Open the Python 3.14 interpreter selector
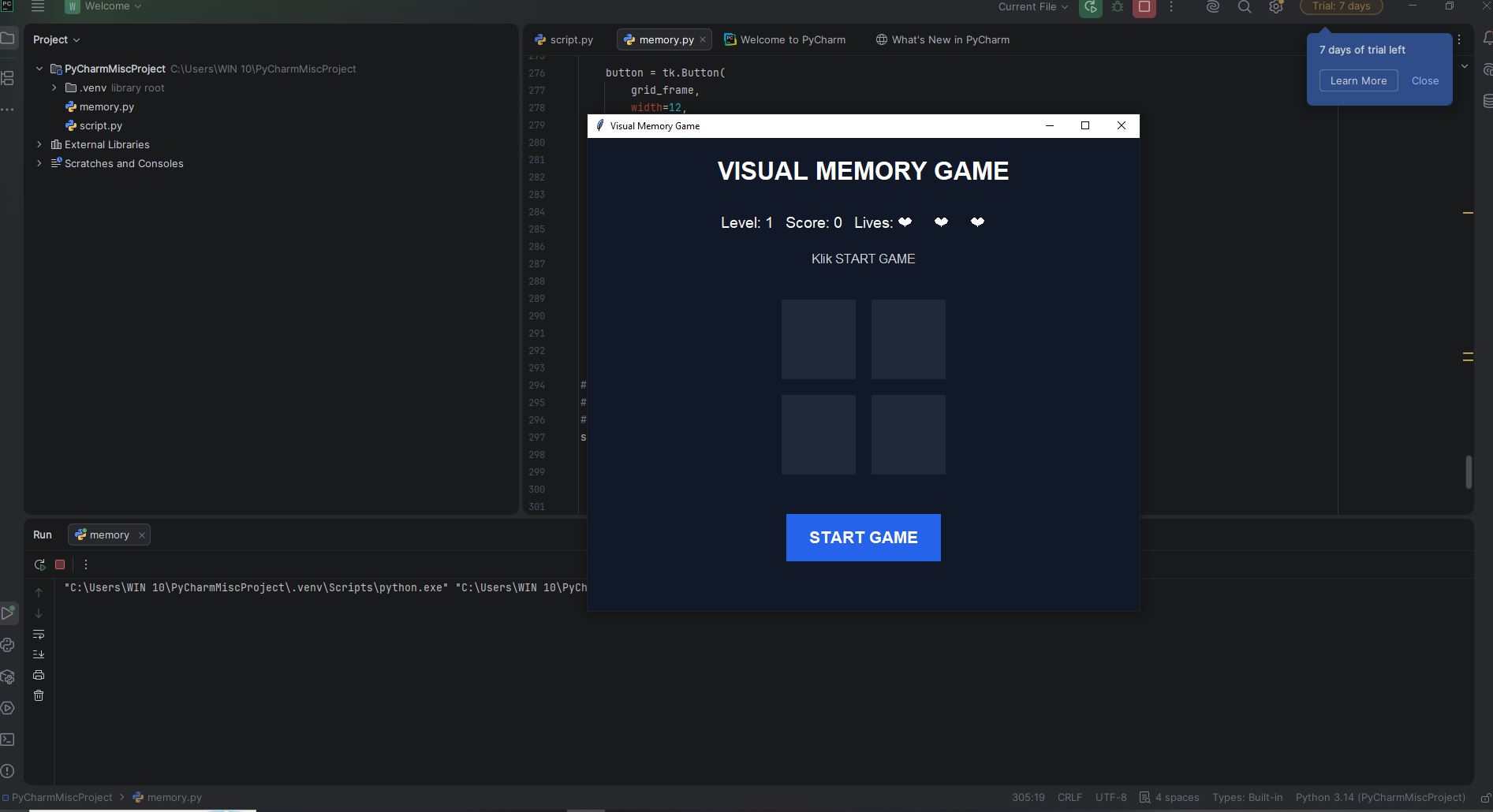Screen dimensions: 1493x812 (1380, 797)
